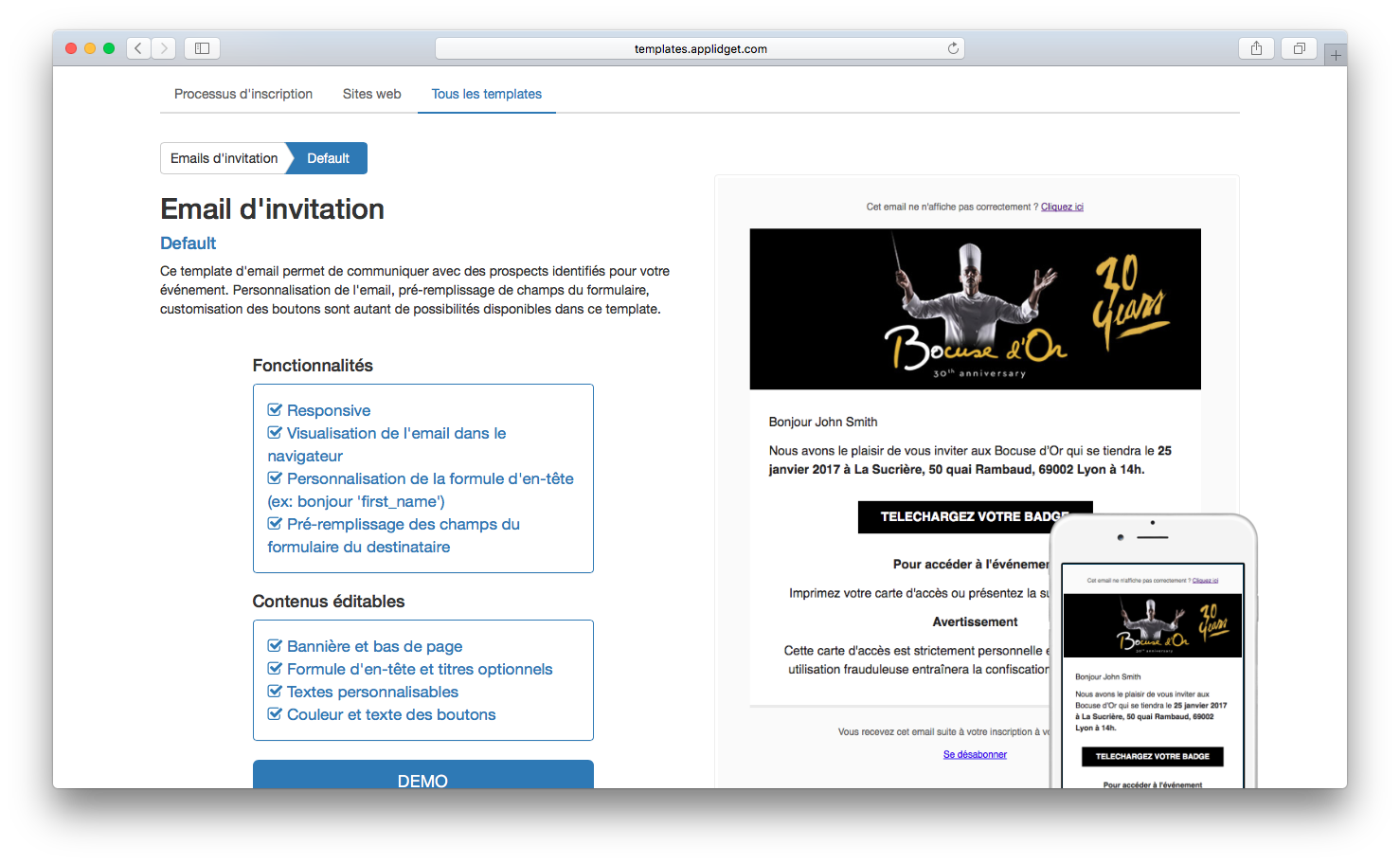This screenshot has height=864, width=1400.
Task: Click Formule d'en-tête et titres optionnels text
Action: [x=420, y=669]
